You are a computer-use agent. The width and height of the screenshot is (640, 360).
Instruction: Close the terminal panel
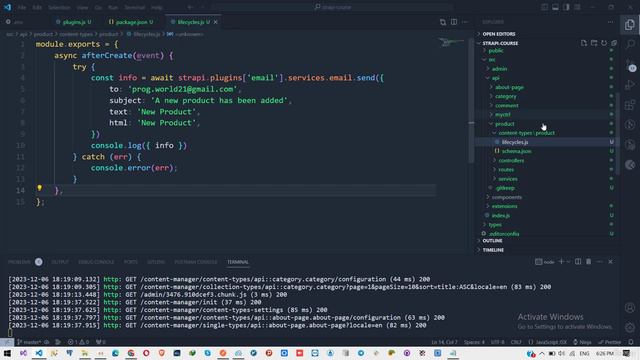tap(610, 262)
